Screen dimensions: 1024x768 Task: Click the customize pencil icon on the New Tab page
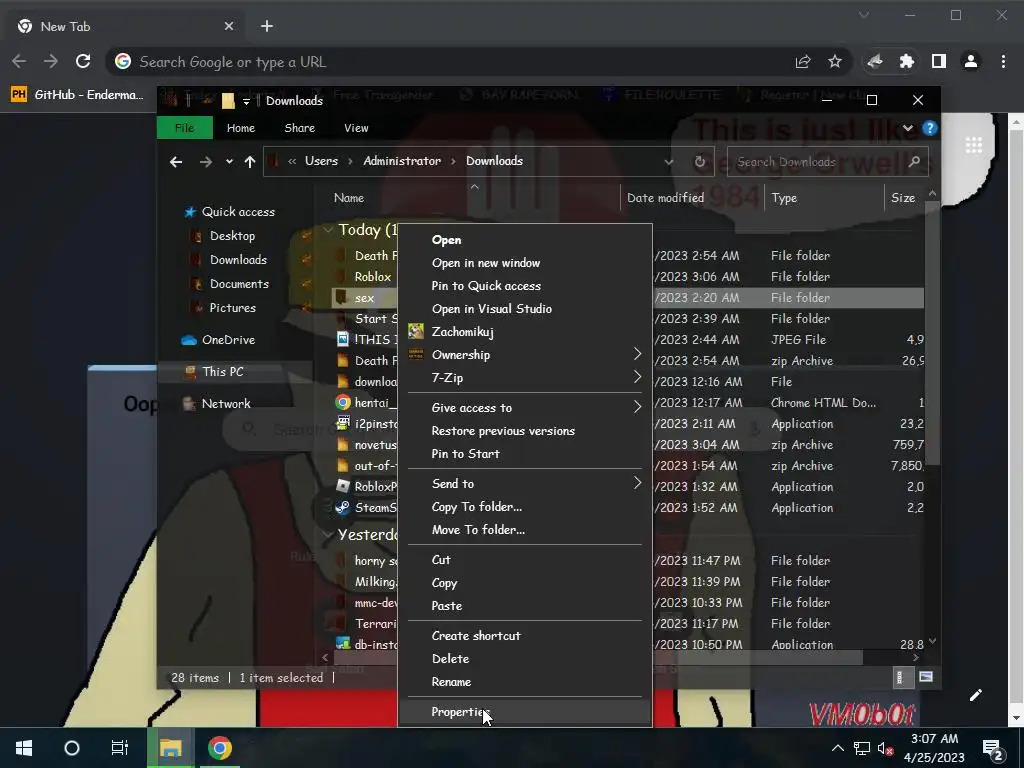[x=976, y=695]
